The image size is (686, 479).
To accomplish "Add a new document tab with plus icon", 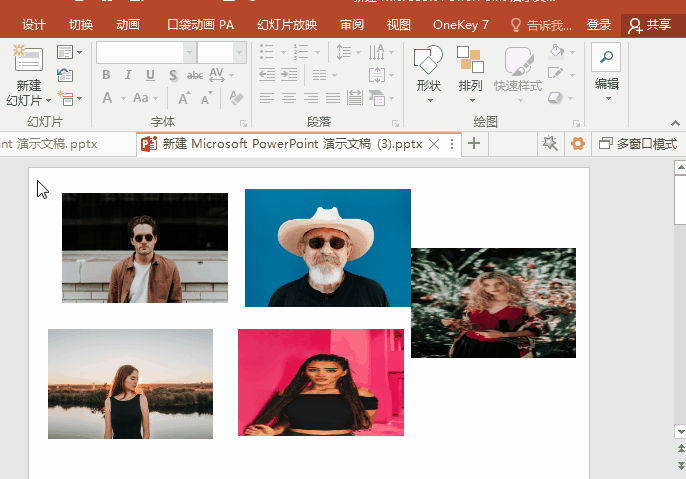I will (474, 144).
